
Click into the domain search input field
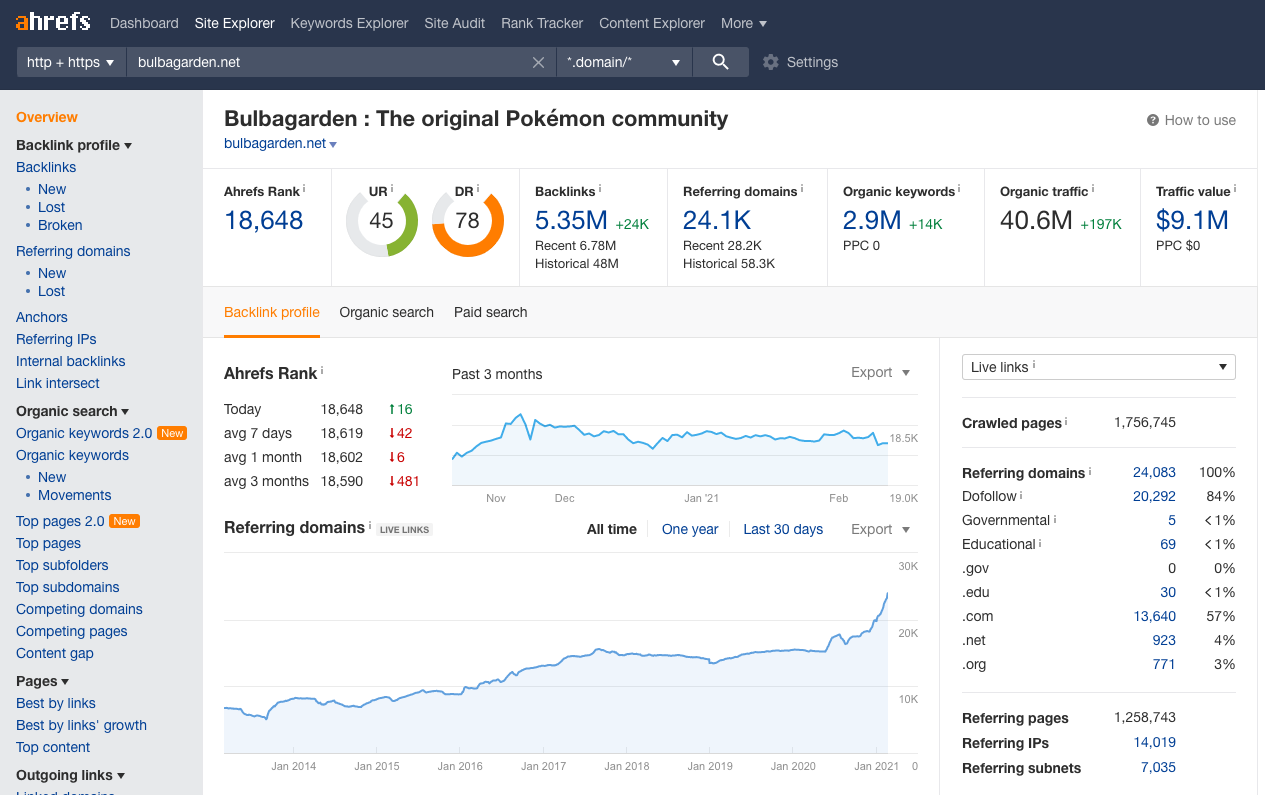[x=330, y=62]
